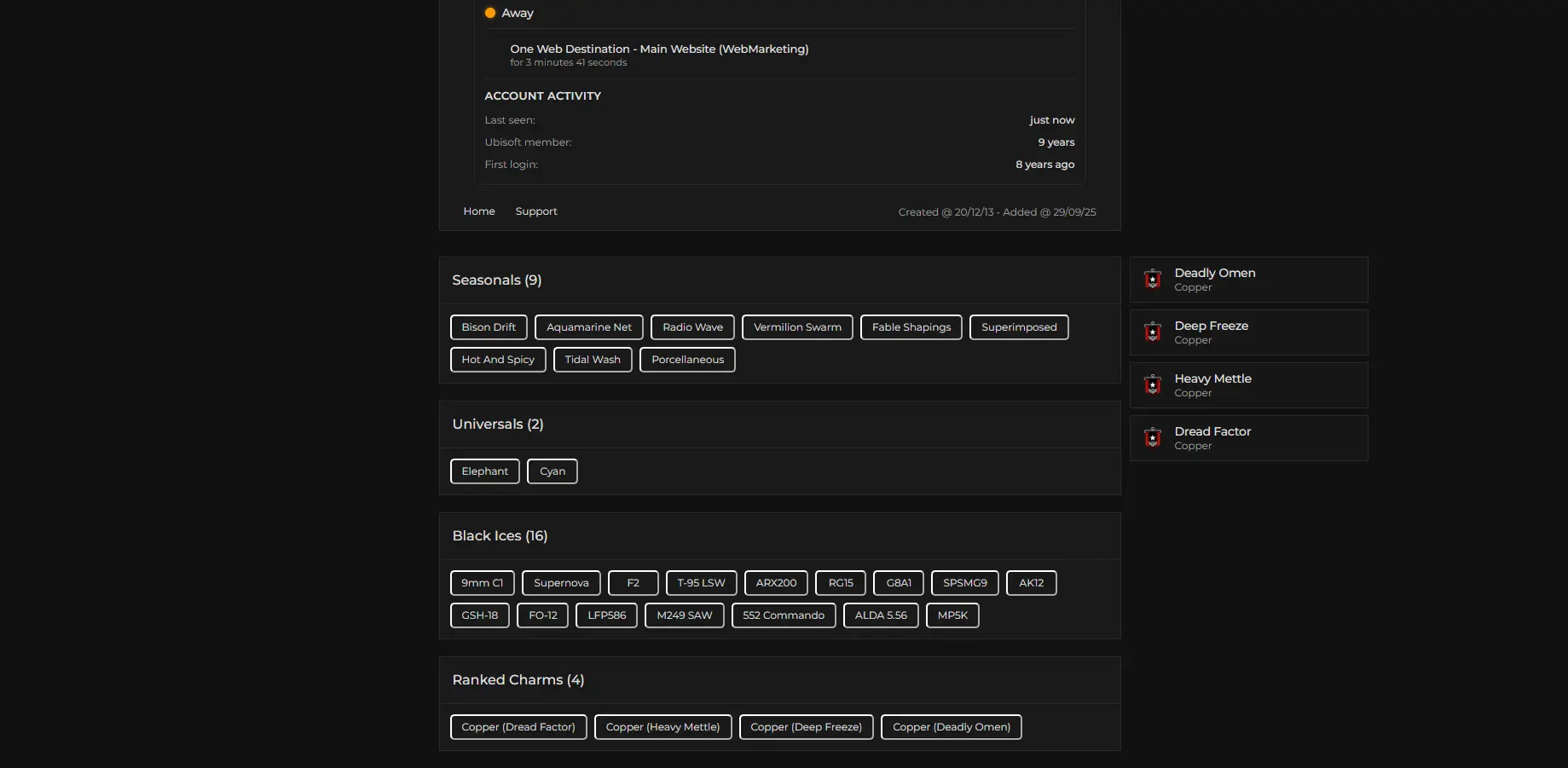
Task: Click the orange Away status indicator
Action: tap(490, 13)
